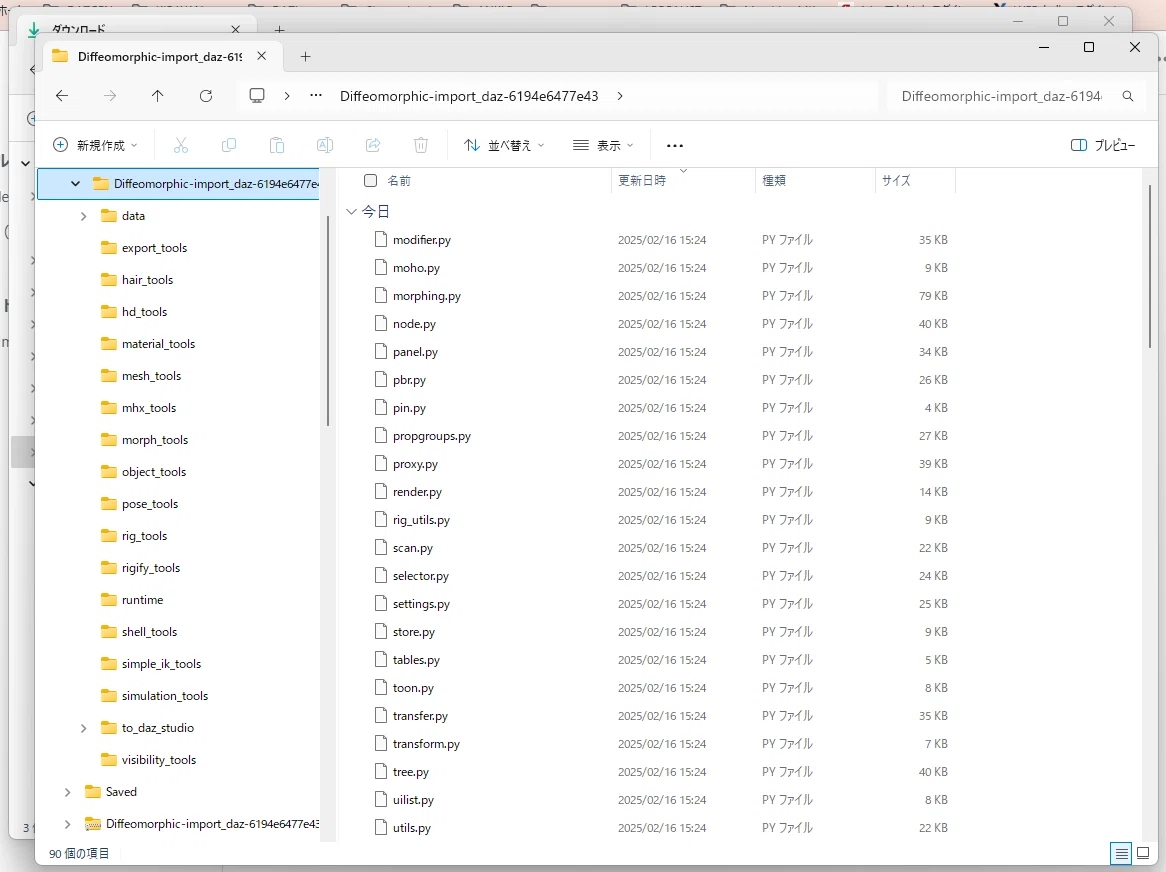Click the Forward navigation arrow
Image resolution: width=1166 pixels, height=872 pixels.
[x=110, y=96]
